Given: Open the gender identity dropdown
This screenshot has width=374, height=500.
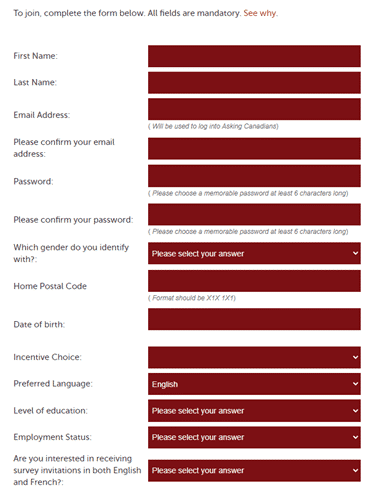Looking at the screenshot, I should (254, 253).
